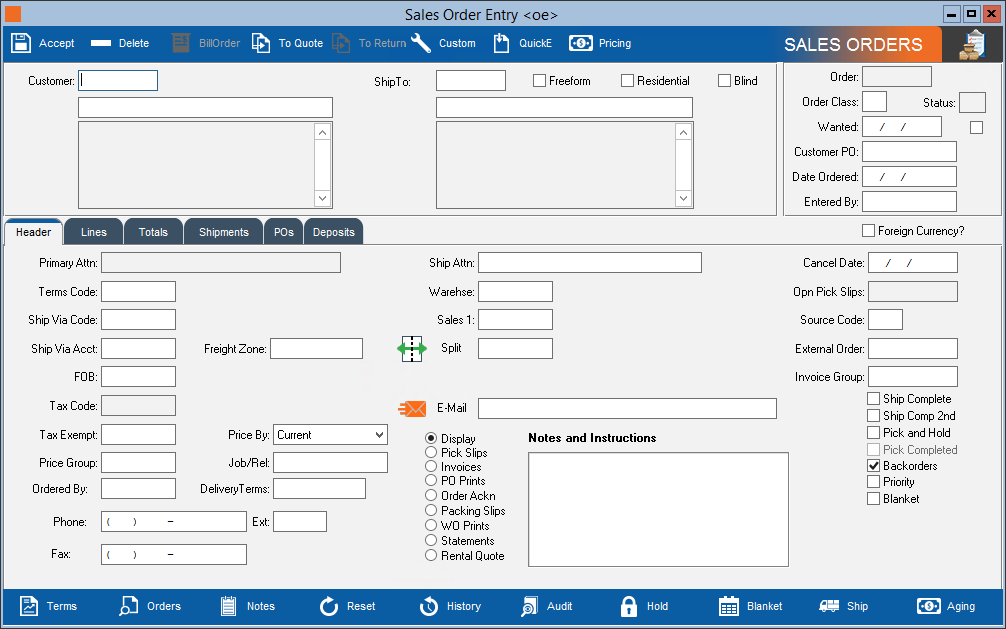Open the Deposits tab
The width and height of the screenshot is (1006, 629).
(333, 231)
